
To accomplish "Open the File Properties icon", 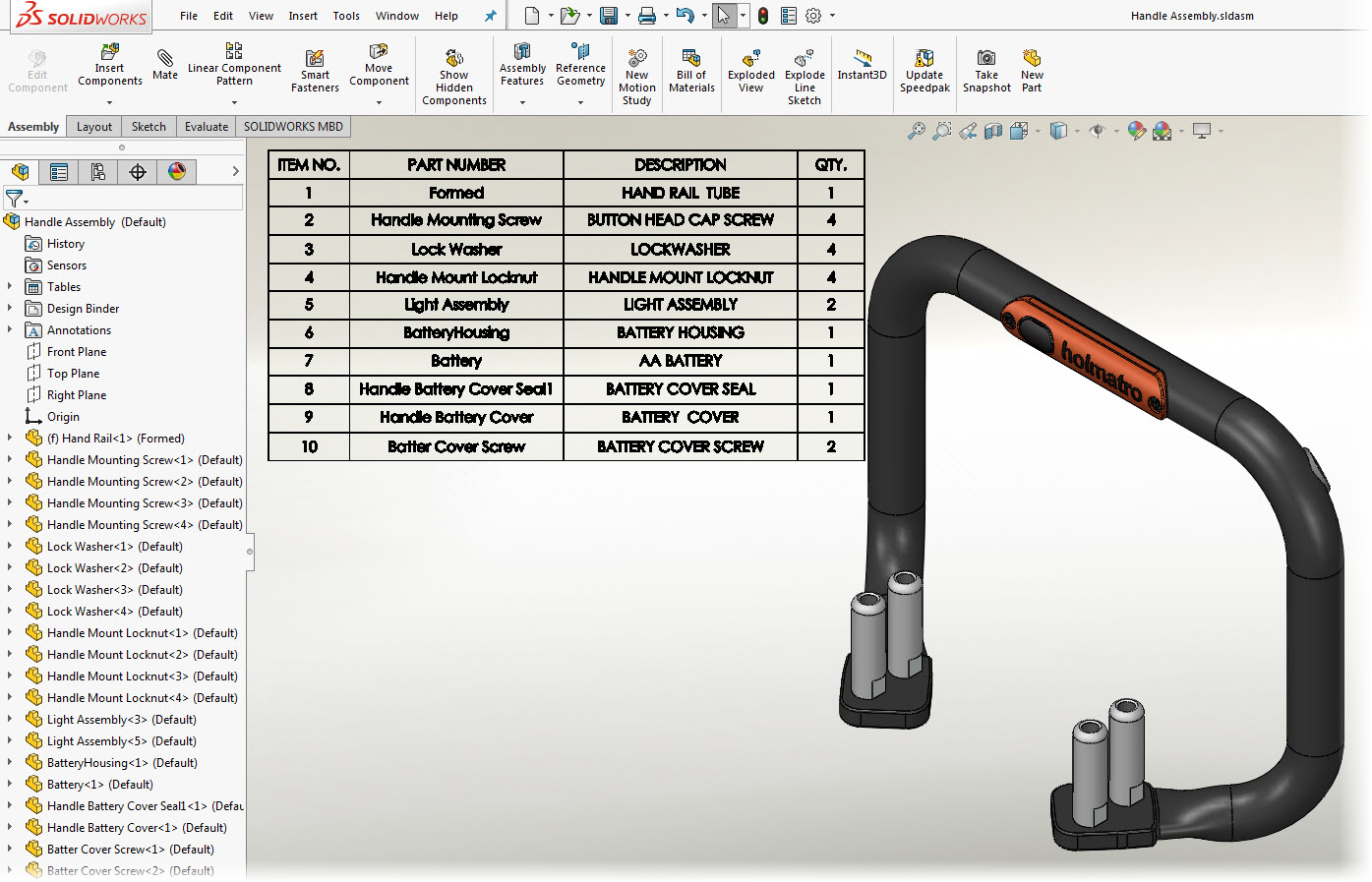I will (789, 16).
